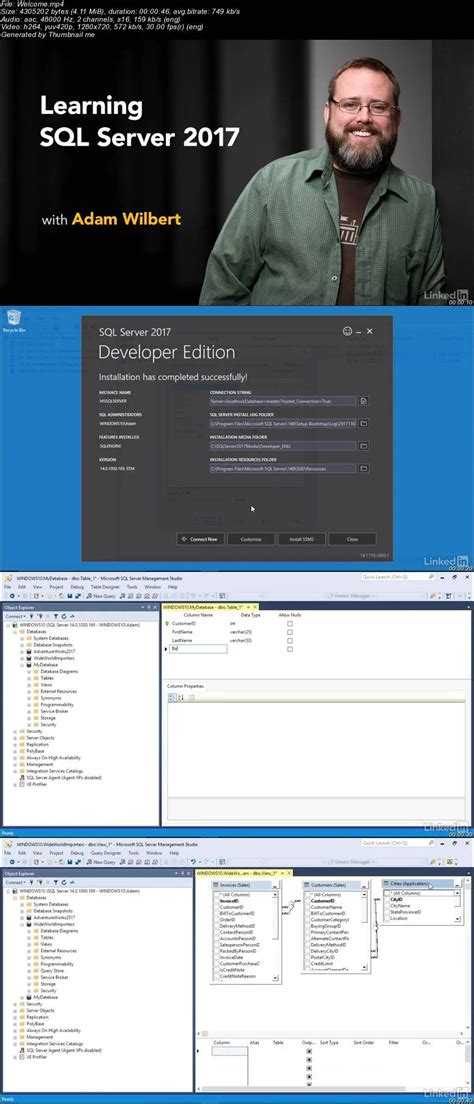Click the installer's Close button
This screenshot has width=474, height=1104.
coord(352,539)
